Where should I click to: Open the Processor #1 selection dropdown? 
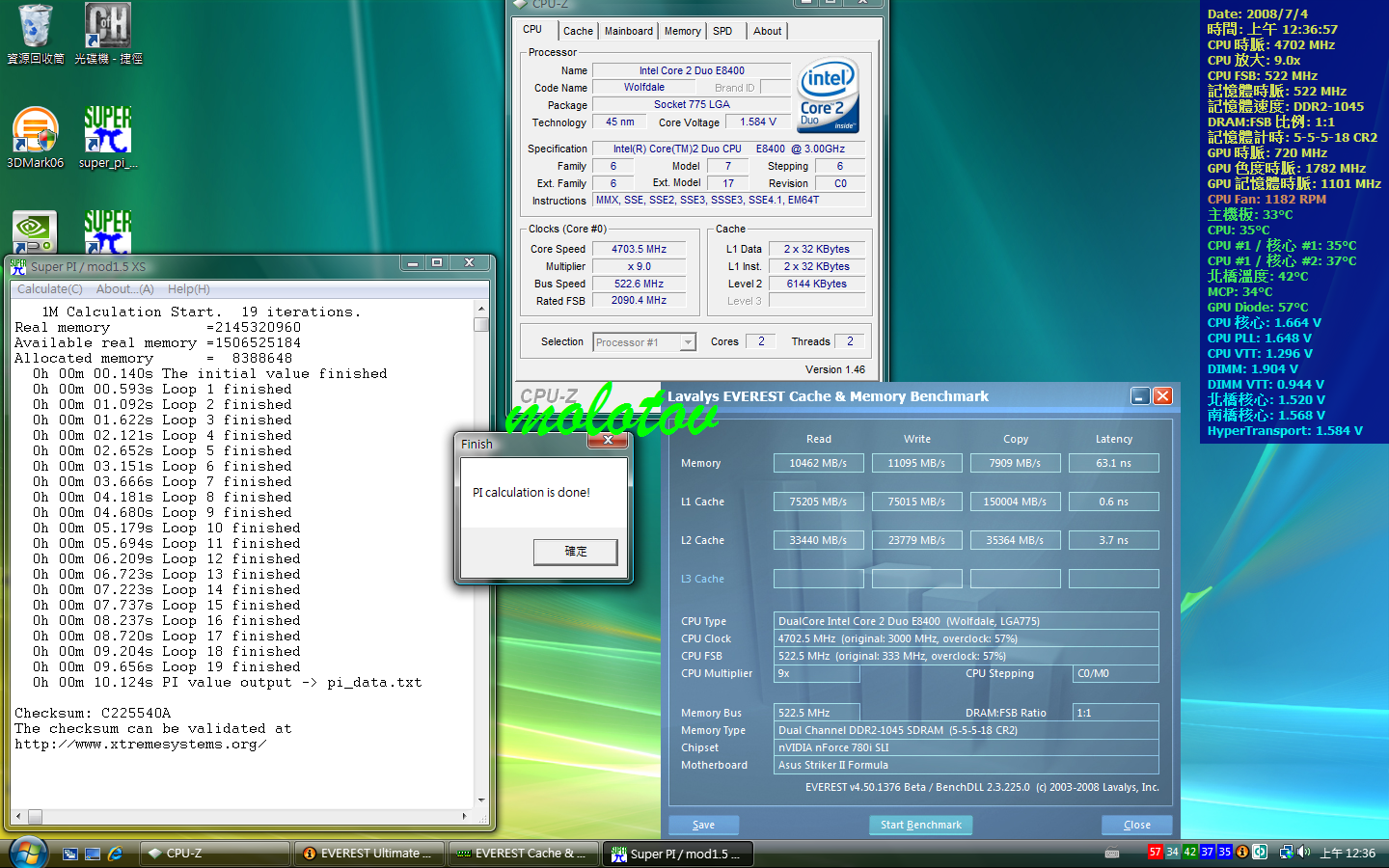pos(688,342)
